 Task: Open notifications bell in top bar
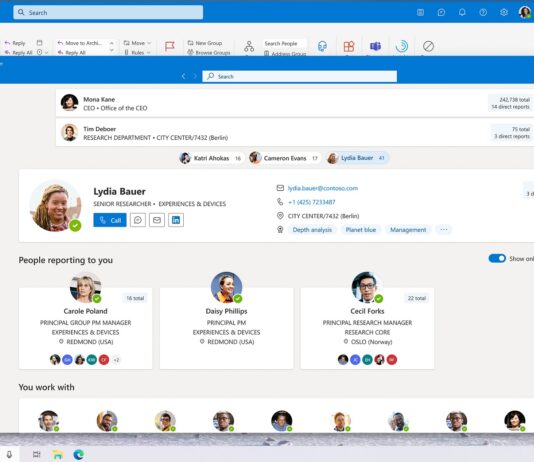[462, 12]
